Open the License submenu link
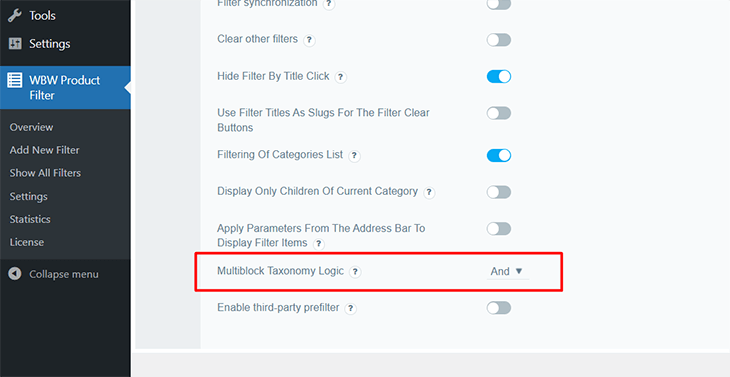 coord(27,242)
